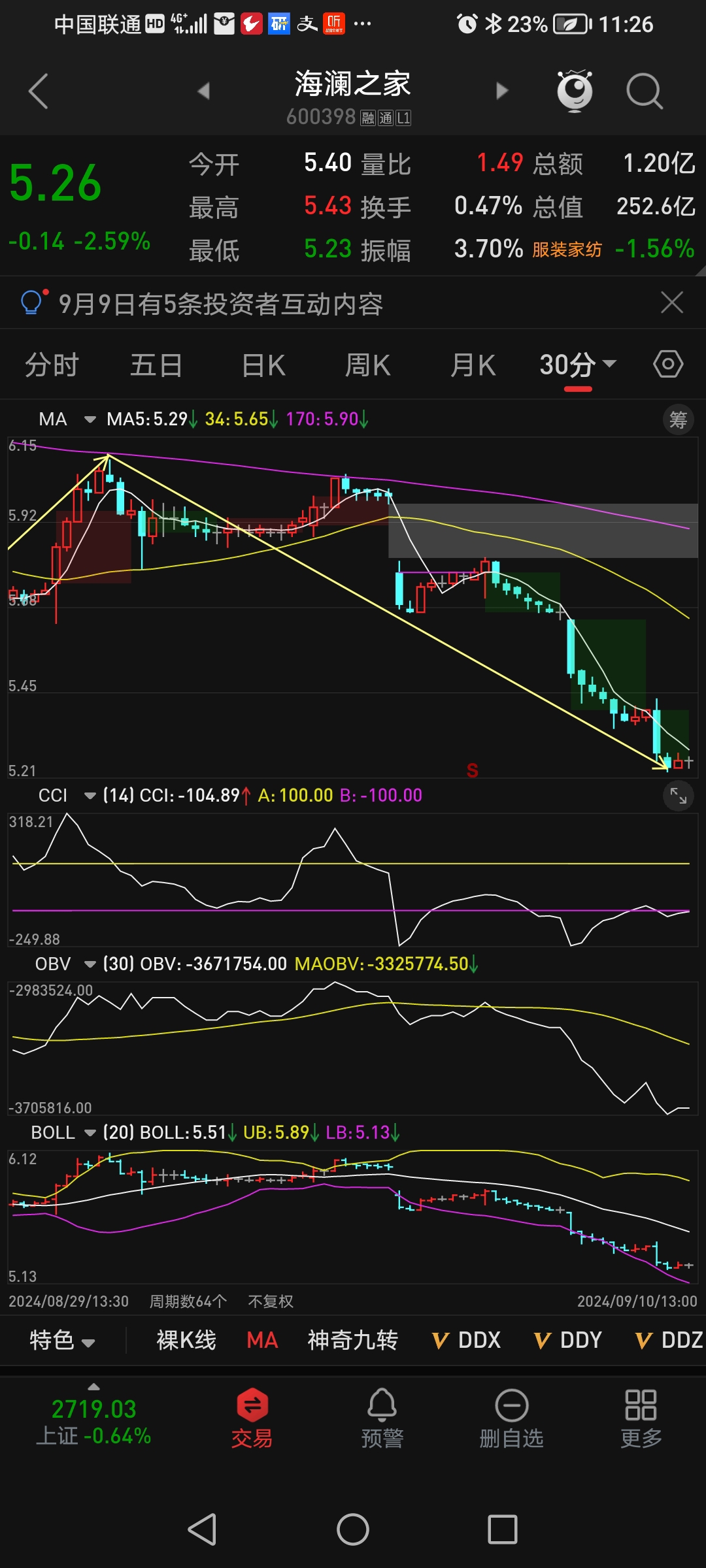Expand CCI indicator panel to fullscreen
Image resolution: width=706 pixels, height=1568 pixels.
679,795
